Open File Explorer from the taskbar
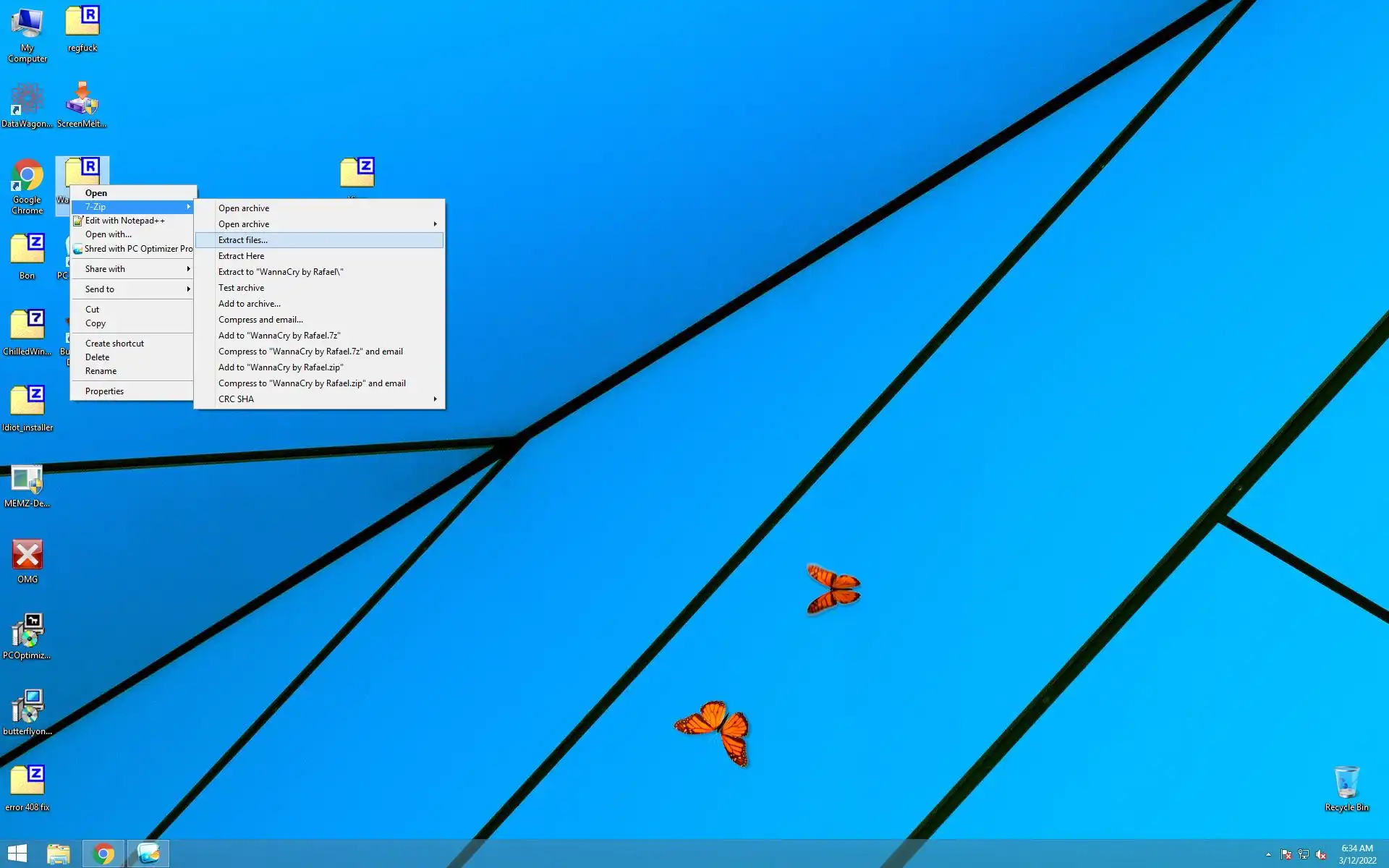1389x868 pixels. point(59,854)
